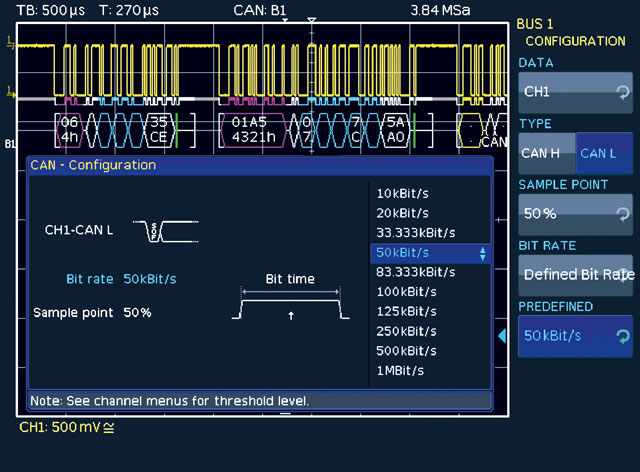
Task: Click the decoded 5A A0 CRC field
Action: (395, 129)
